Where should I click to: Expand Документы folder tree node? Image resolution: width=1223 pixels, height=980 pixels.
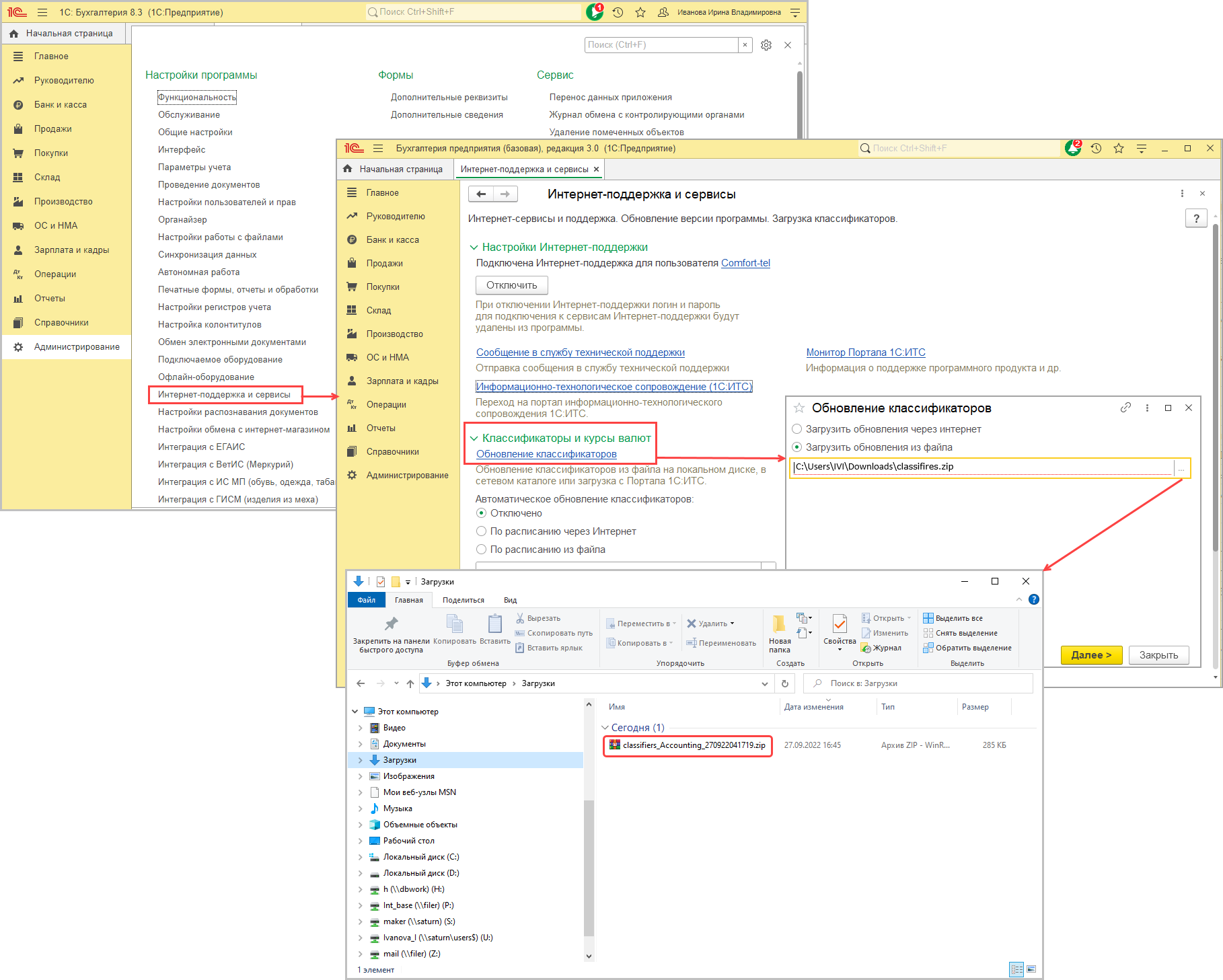(360, 744)
